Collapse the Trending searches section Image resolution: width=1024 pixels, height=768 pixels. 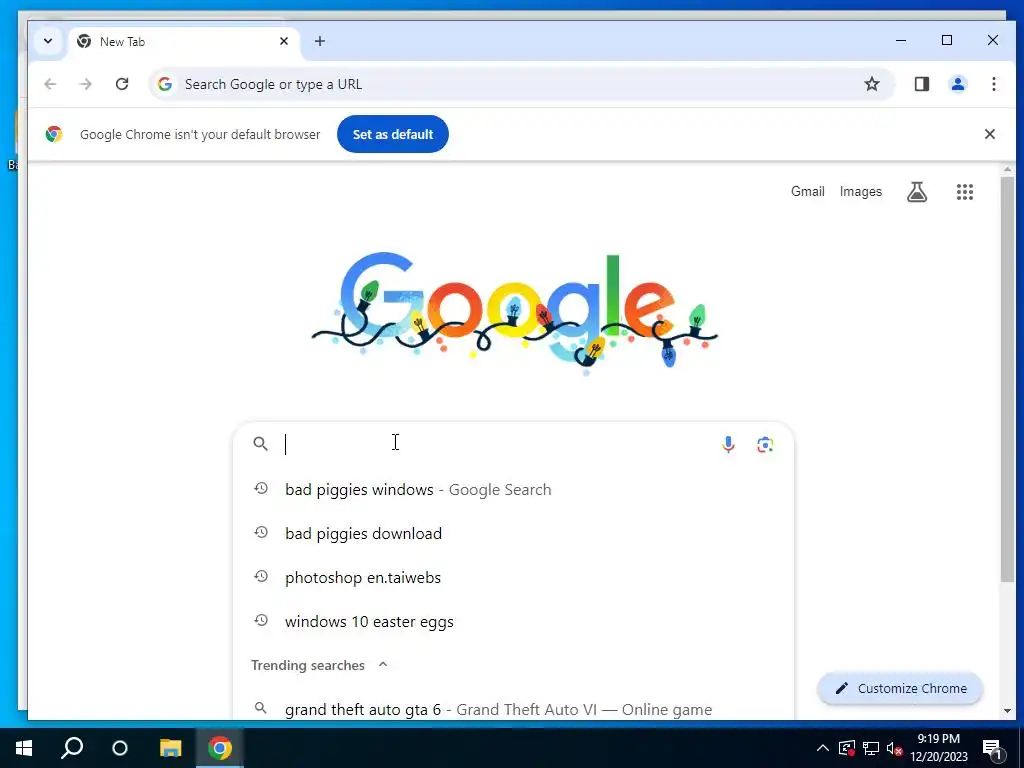[383, 665]
